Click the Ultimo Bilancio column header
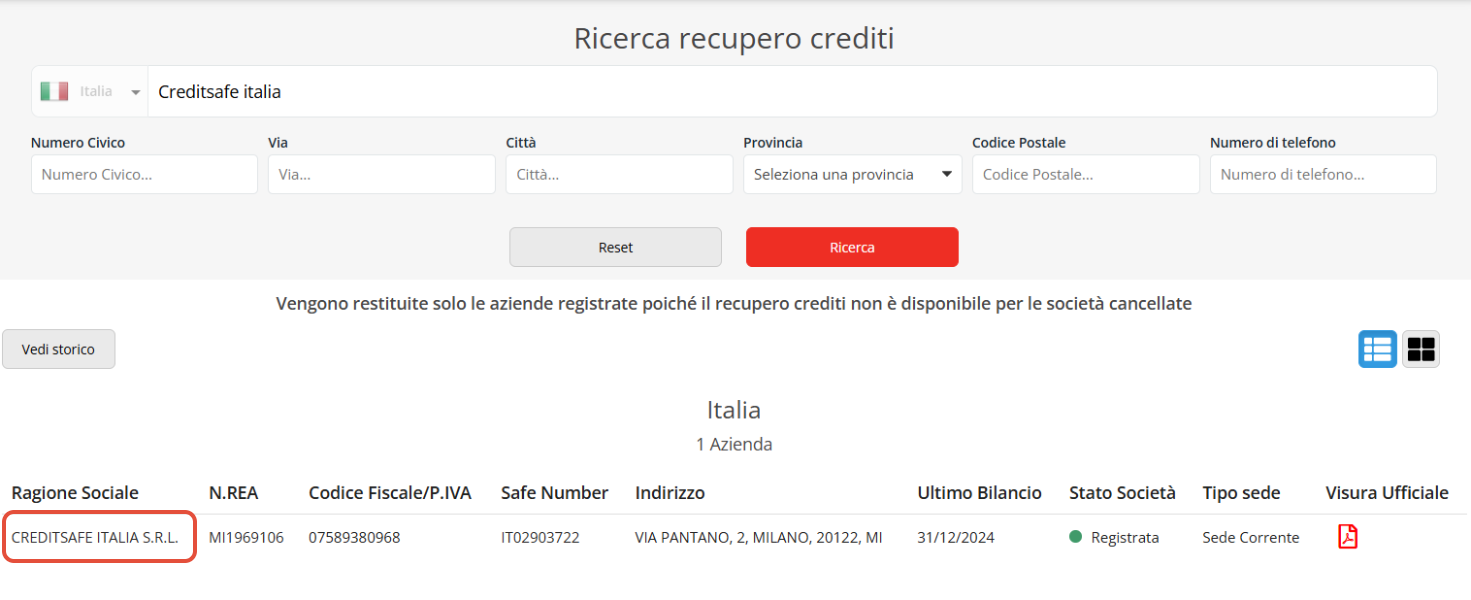Image resolution: width=1471 pixels, height=600 pixels. coord(980,493)
